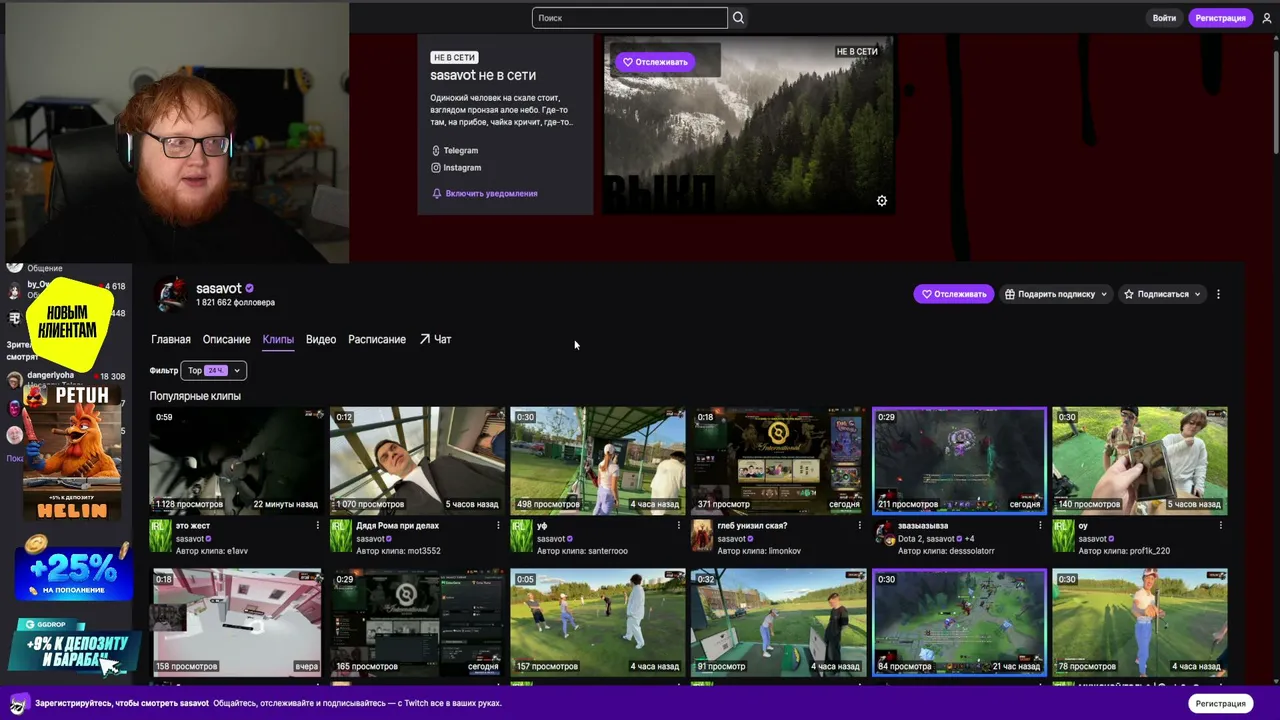Open clip author link "limonkov"
This screenshot has width=1280, height=720.
pos(786,551)
